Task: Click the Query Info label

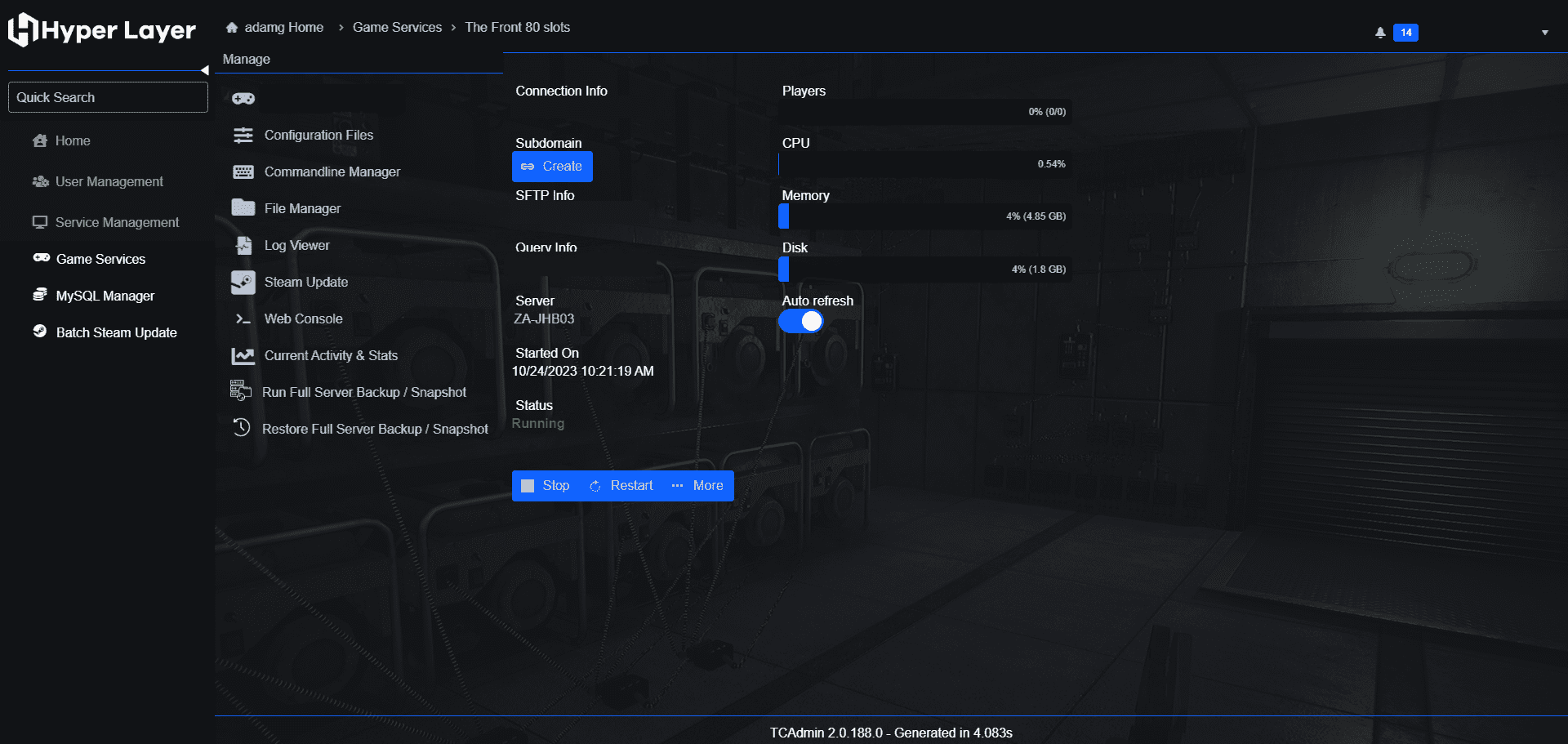Action: click(x=546, y=247)
